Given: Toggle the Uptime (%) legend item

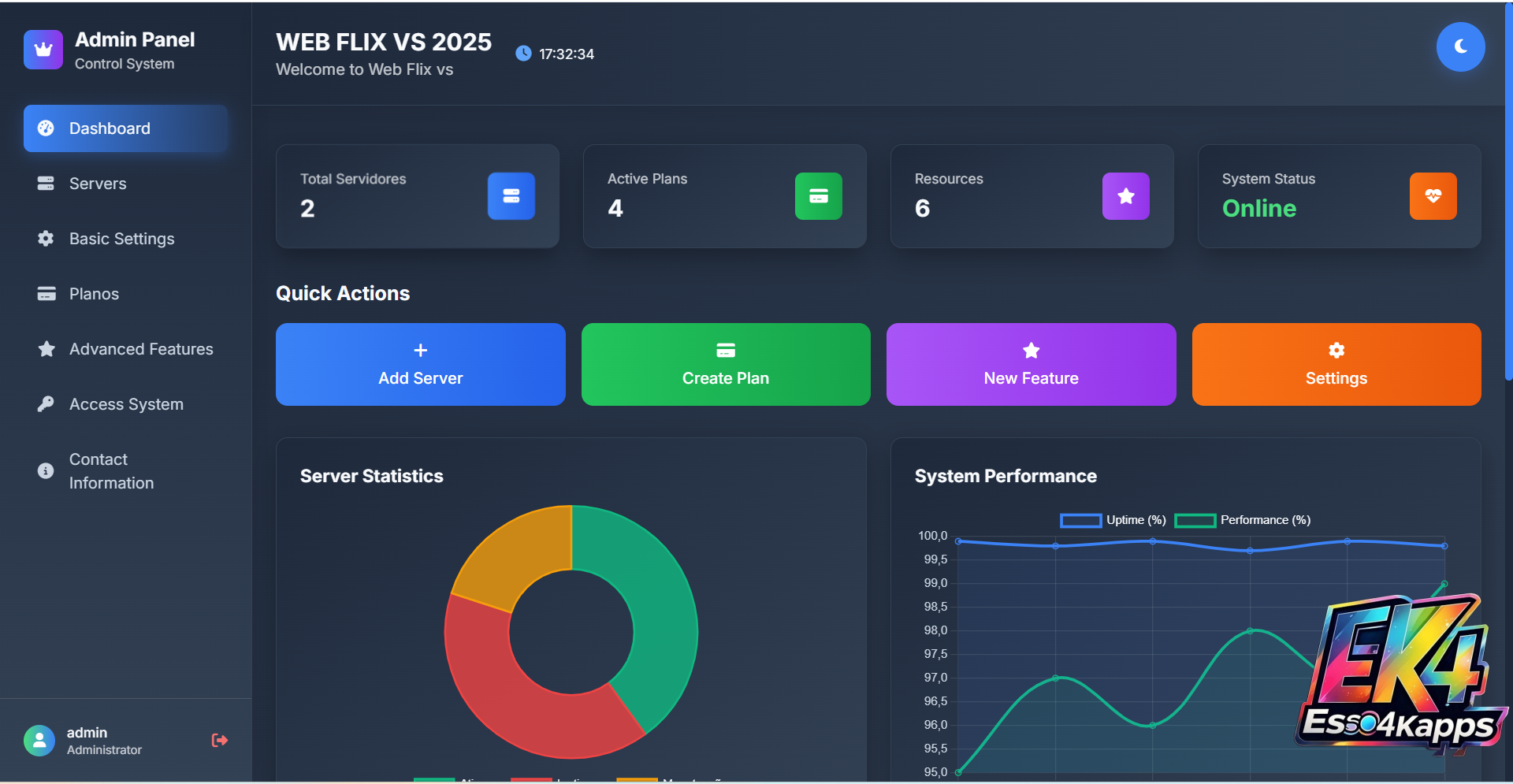Looking at the screenshot, I should (x=1113, y=520).
